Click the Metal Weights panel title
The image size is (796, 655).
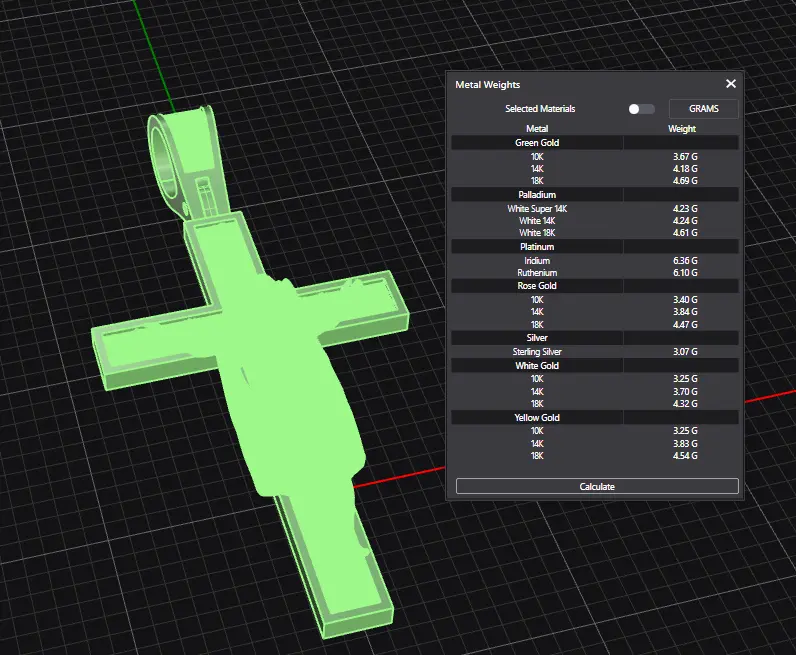click(487, 85)
